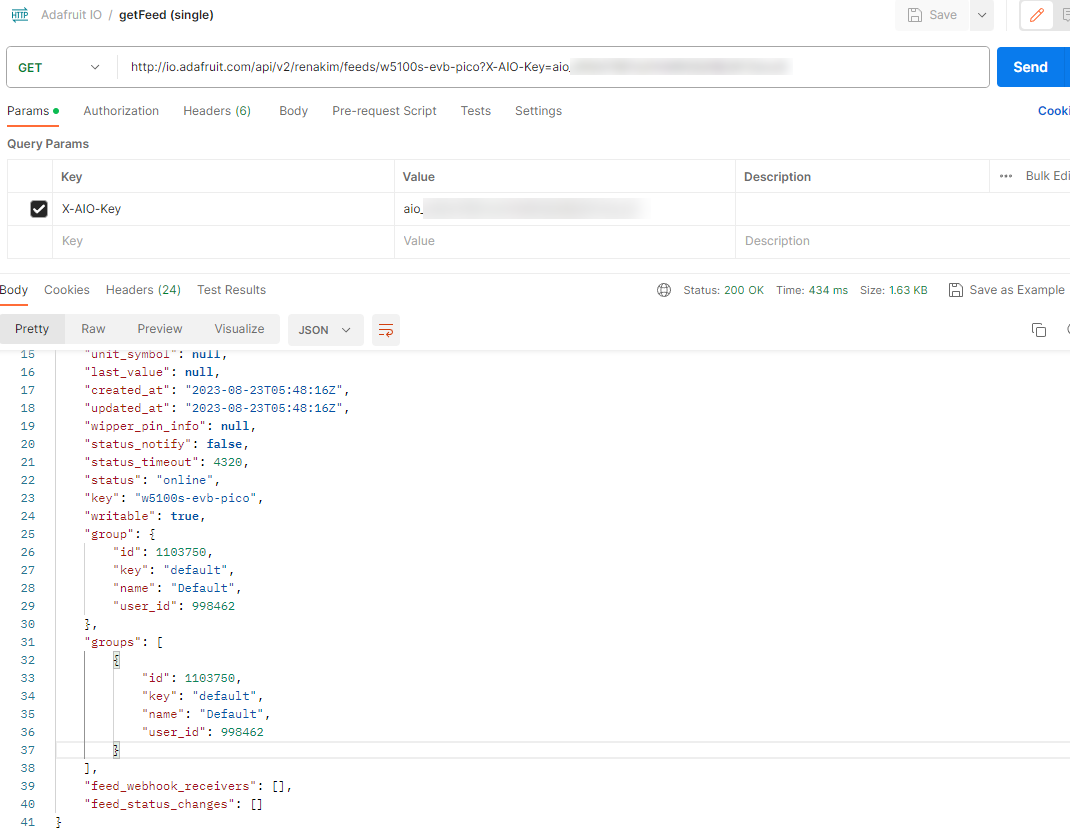The width and height of the screenshot is (1070, 829).
Task: Open the Test Results tab
Action: 231,290
